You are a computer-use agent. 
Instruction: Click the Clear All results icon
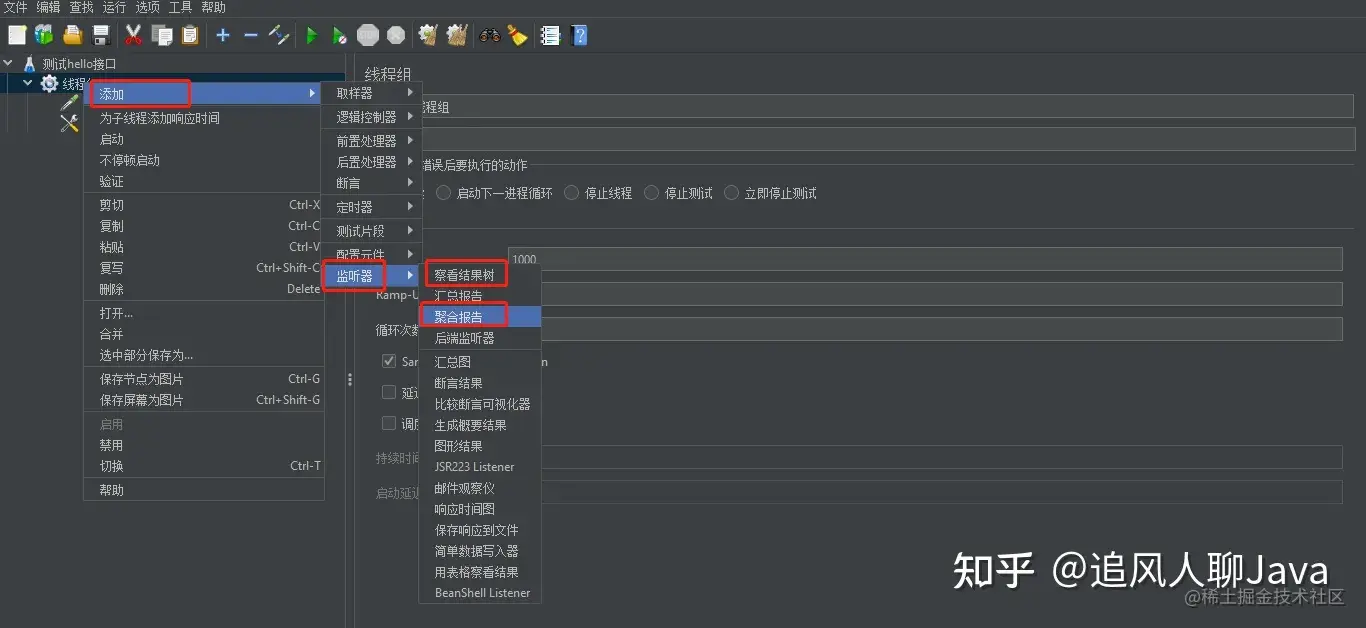click(457, 36)
